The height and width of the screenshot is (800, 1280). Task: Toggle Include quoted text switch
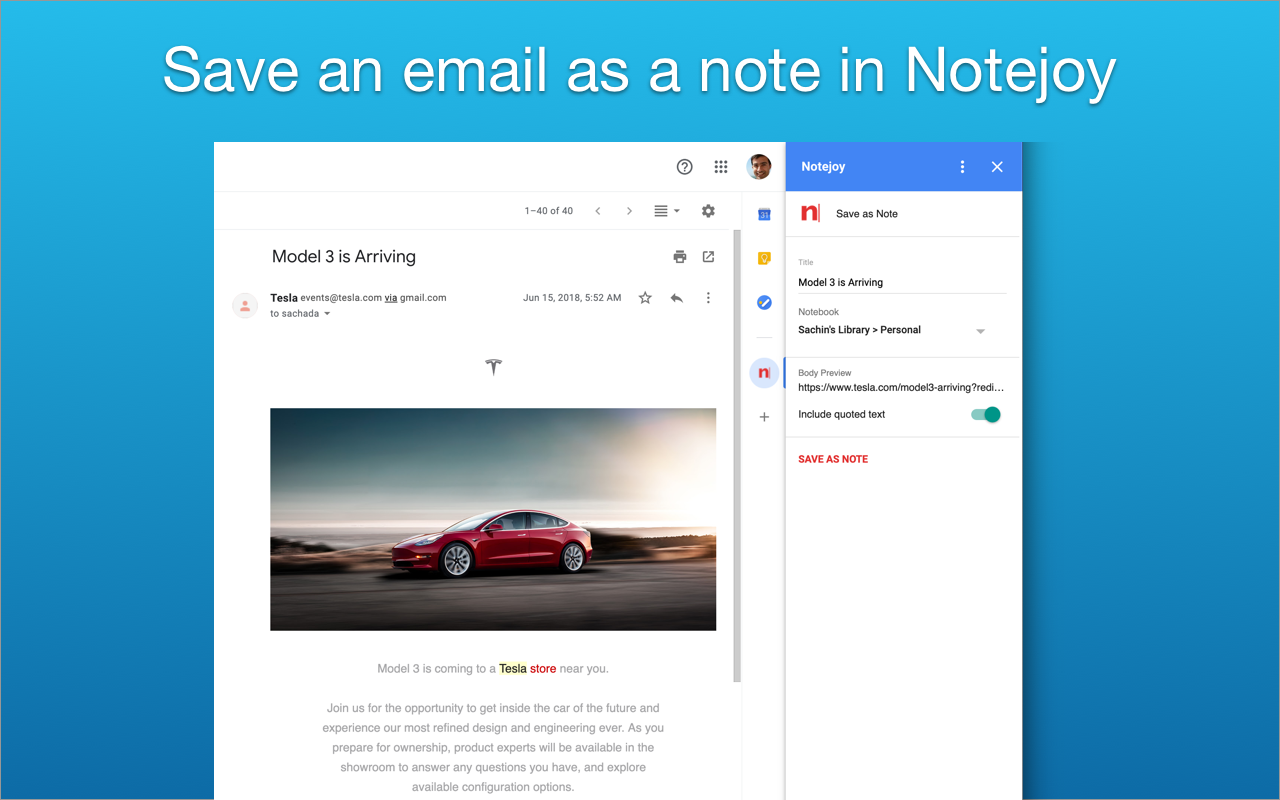pos(986,414)
